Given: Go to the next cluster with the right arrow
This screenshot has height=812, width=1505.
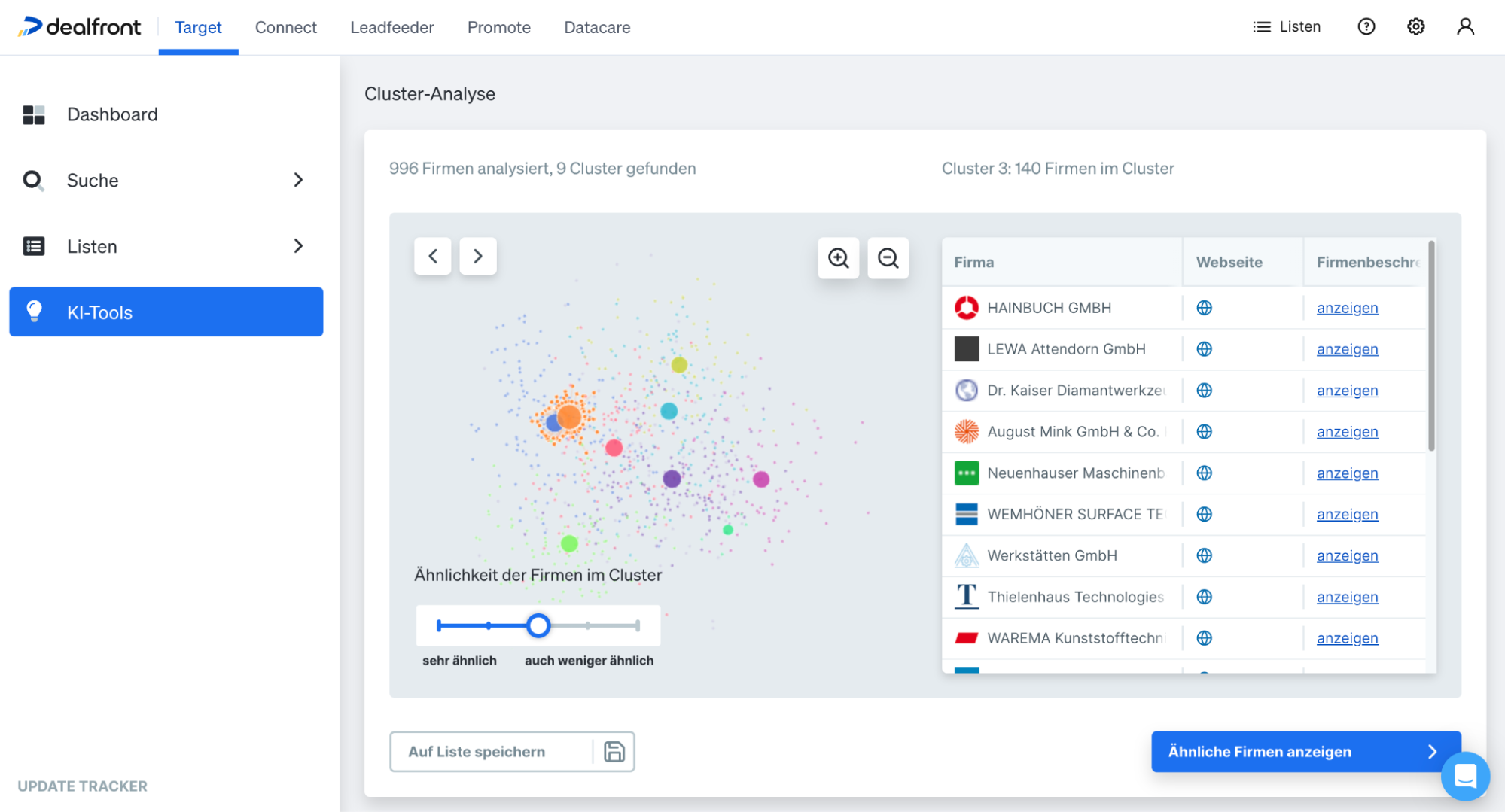Looking at the screenshot, I should [478, 256].
